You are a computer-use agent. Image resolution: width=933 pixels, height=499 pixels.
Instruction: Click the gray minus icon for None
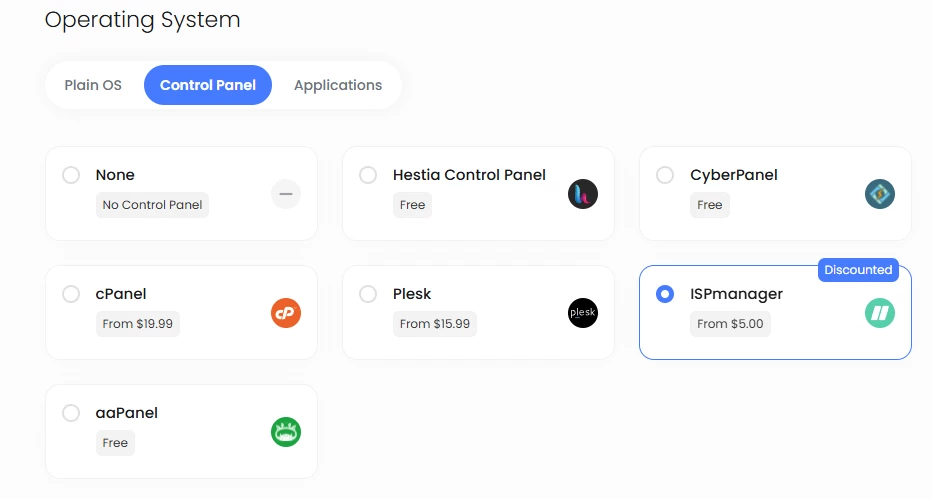point(286,194)
